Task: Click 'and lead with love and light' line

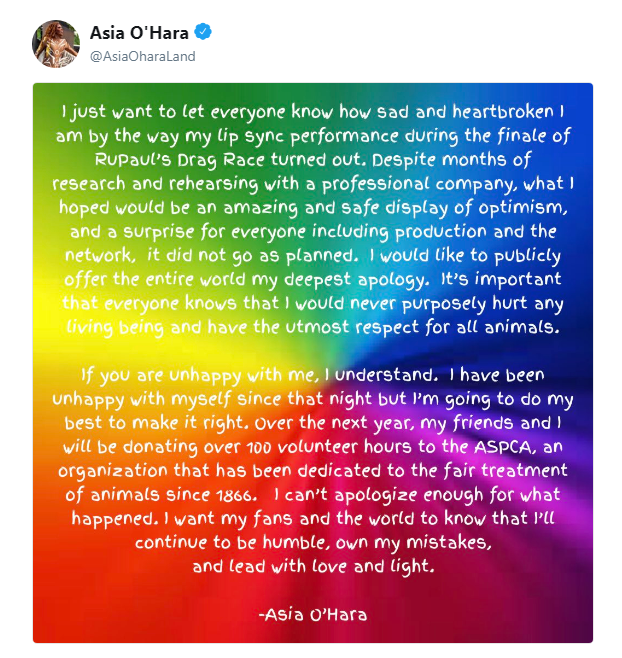Action: tap(313, 567)
